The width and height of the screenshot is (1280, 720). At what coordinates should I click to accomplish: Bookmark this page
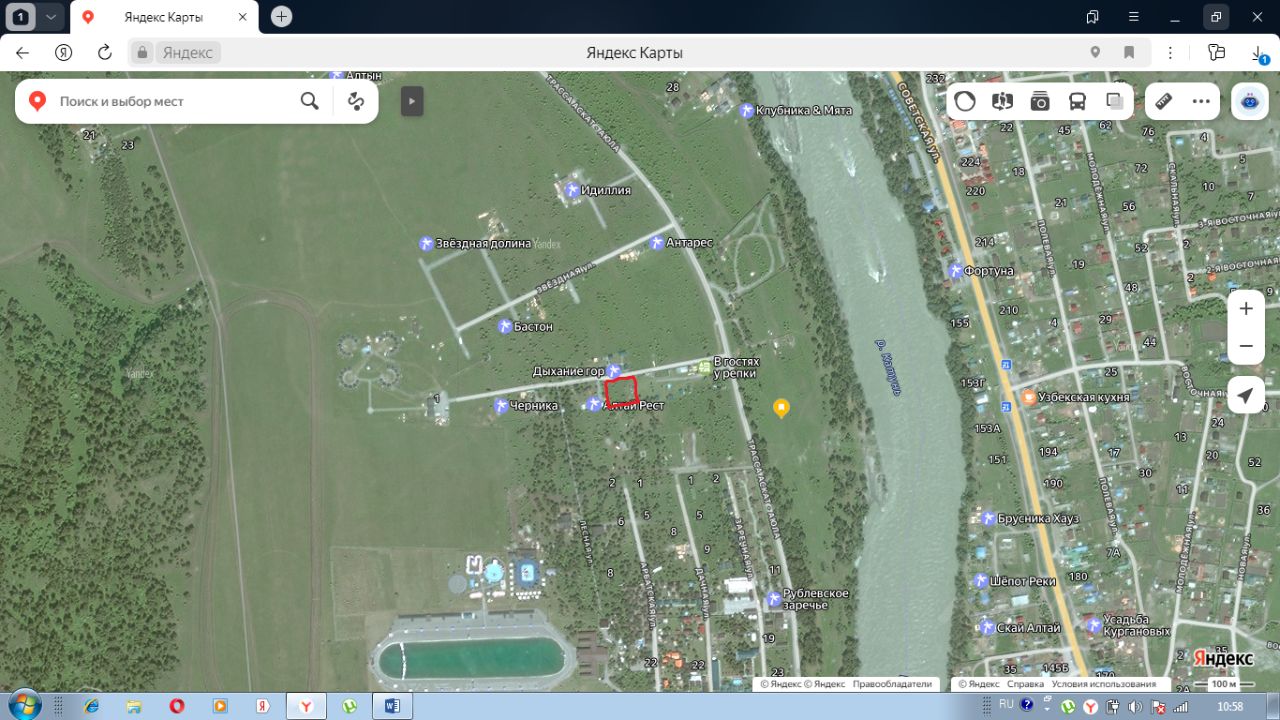1129,53
